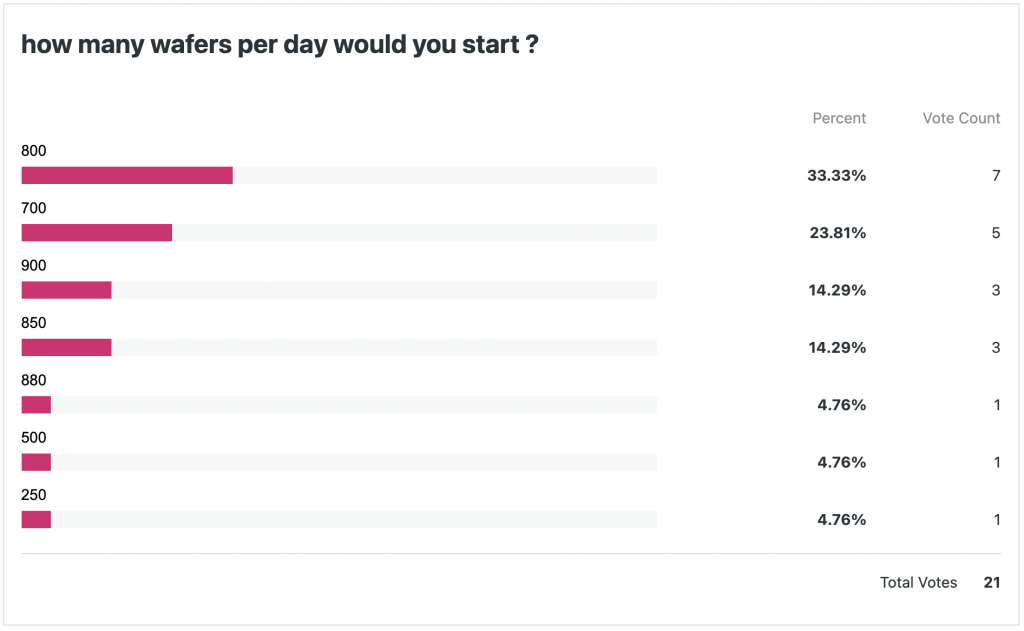Click the filled bar for option 700
The width and height of the screenshot is (1024, 631).
click(x=96, y=233)
